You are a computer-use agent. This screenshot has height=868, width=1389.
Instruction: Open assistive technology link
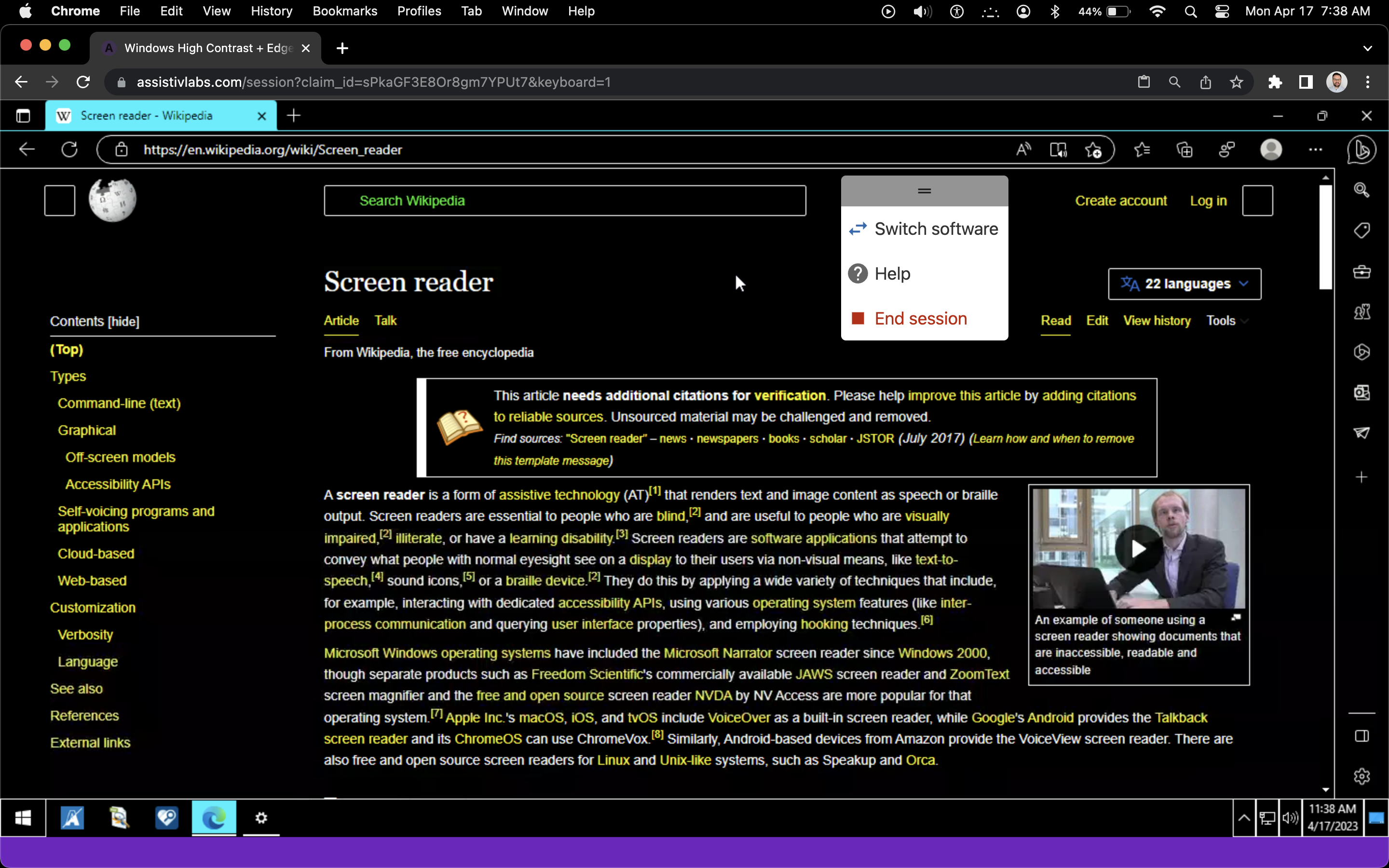559,495
